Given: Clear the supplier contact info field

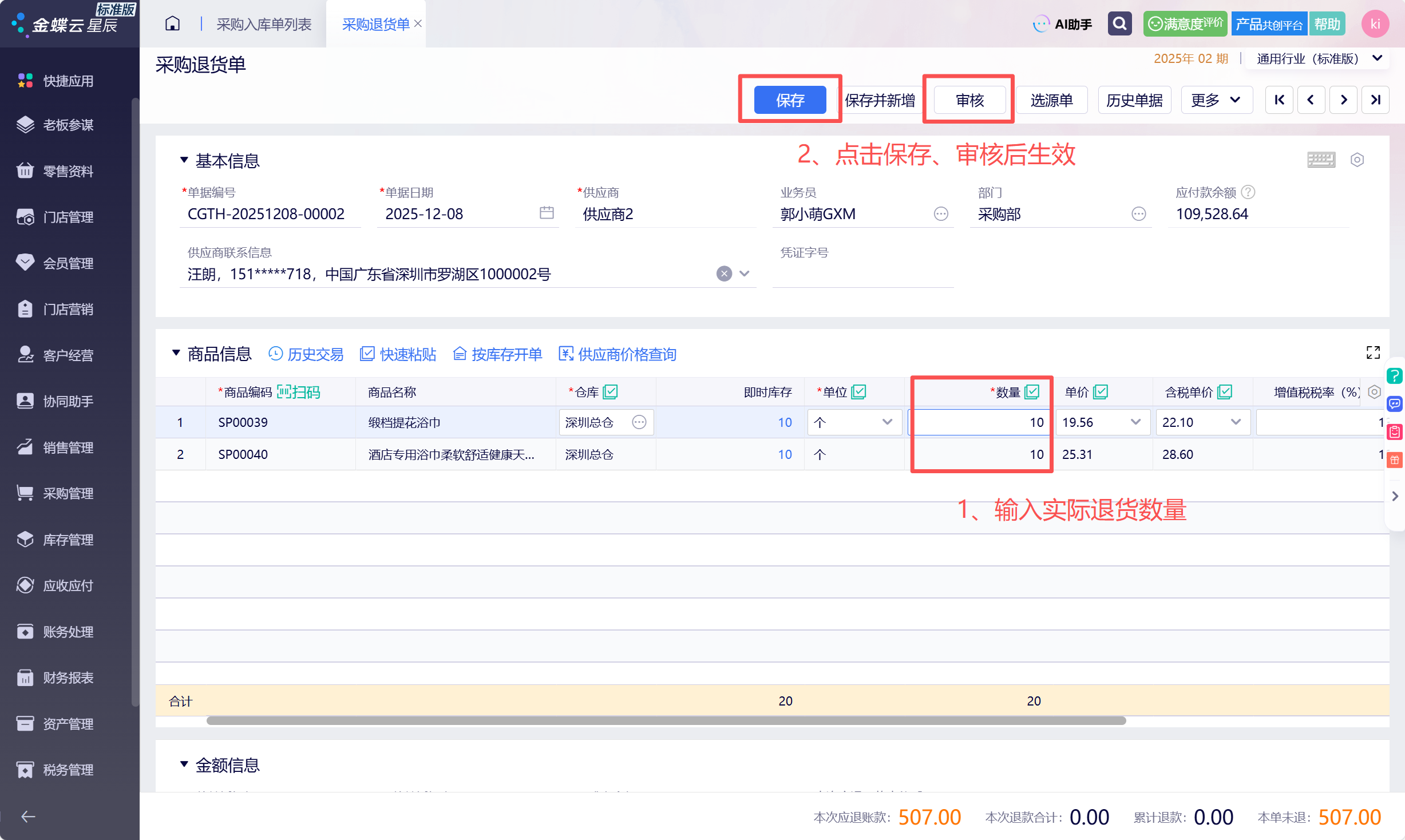Looking at the screenshot, I should (724, 274).
